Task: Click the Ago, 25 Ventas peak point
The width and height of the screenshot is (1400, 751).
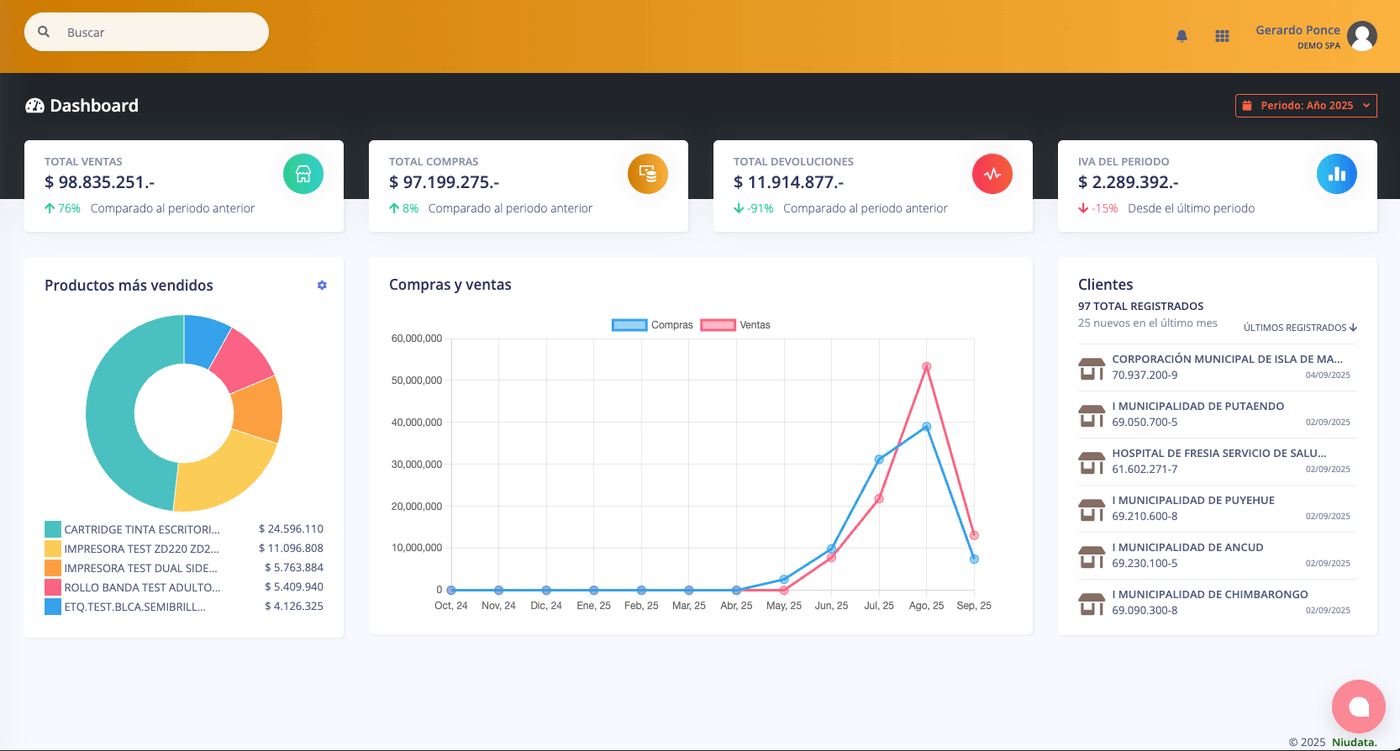Action: point(927,367)
